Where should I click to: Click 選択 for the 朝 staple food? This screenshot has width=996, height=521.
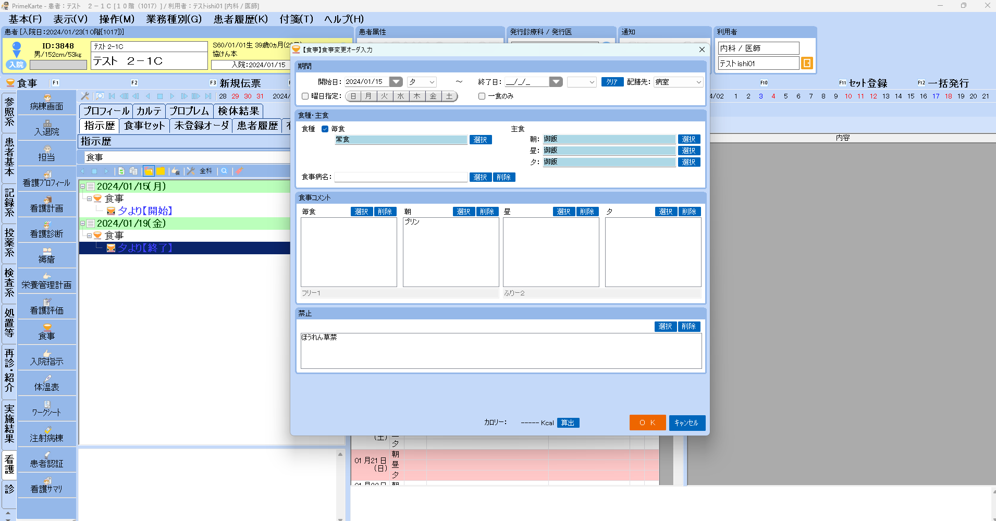(689, 139)
